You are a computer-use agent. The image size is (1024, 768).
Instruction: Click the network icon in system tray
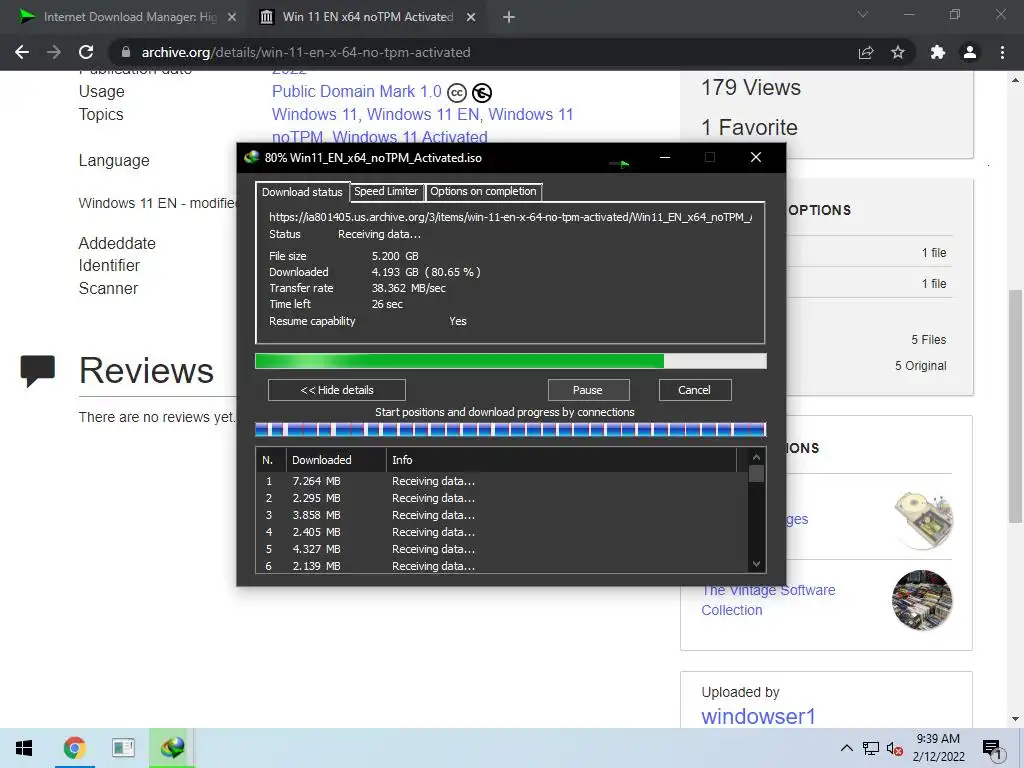(871, 748)
